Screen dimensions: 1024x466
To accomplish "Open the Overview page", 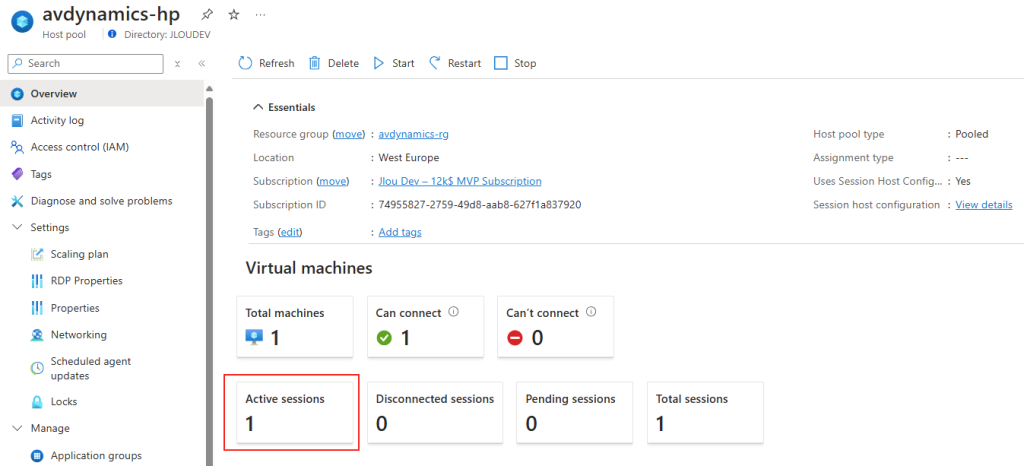I will pos(102,93).
